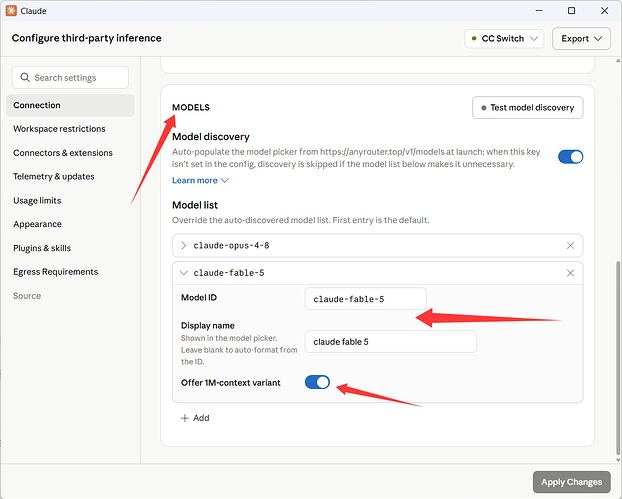
Task: Open the Connection settings section
Action: coord(70,105)
